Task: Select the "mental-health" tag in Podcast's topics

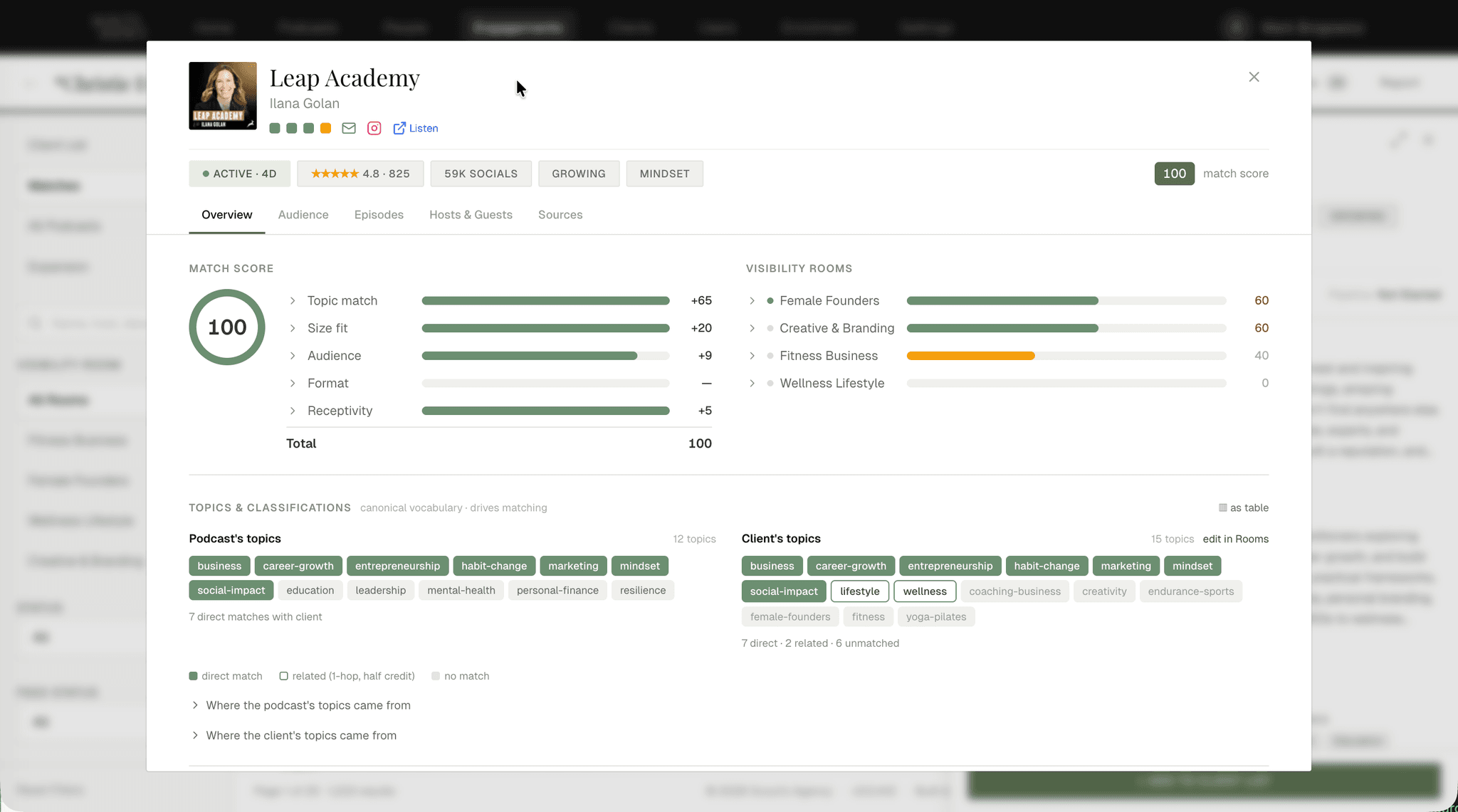Action: click(x=461, y=590)
